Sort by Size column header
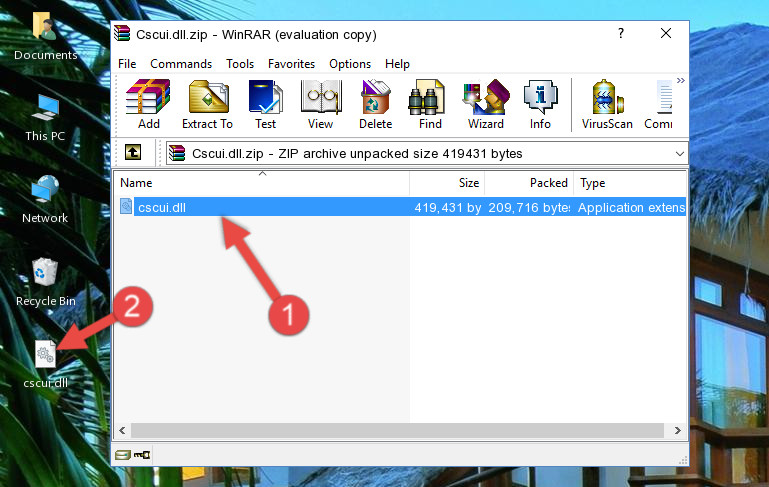The height and width of the screenshot is (487, 769). click(447, 183)
